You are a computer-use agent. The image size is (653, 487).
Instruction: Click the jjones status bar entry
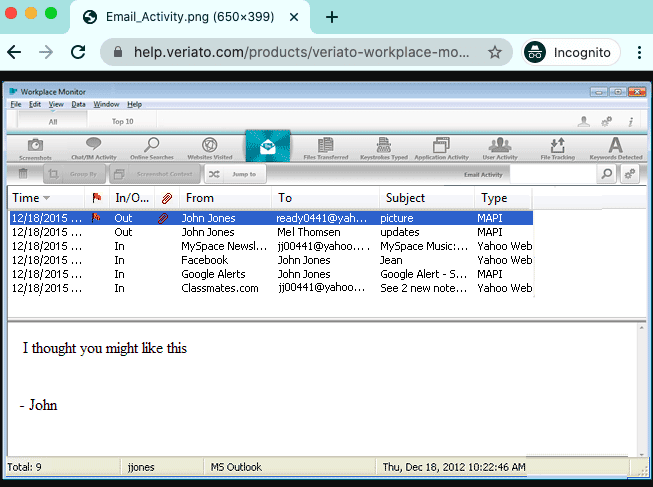[141, 467]
